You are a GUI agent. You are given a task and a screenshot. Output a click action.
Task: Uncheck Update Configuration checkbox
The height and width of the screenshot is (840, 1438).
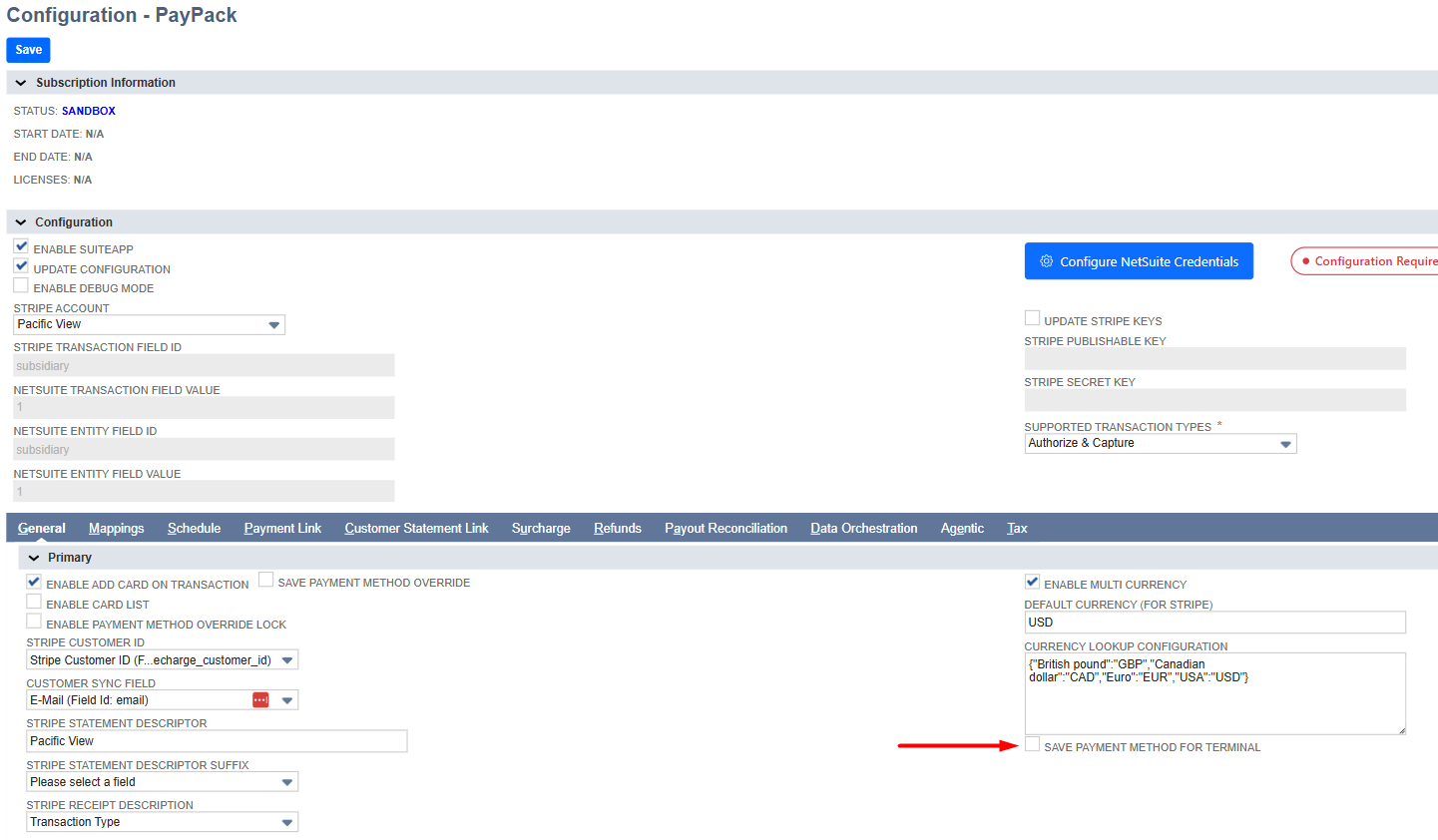pos(21,266)
